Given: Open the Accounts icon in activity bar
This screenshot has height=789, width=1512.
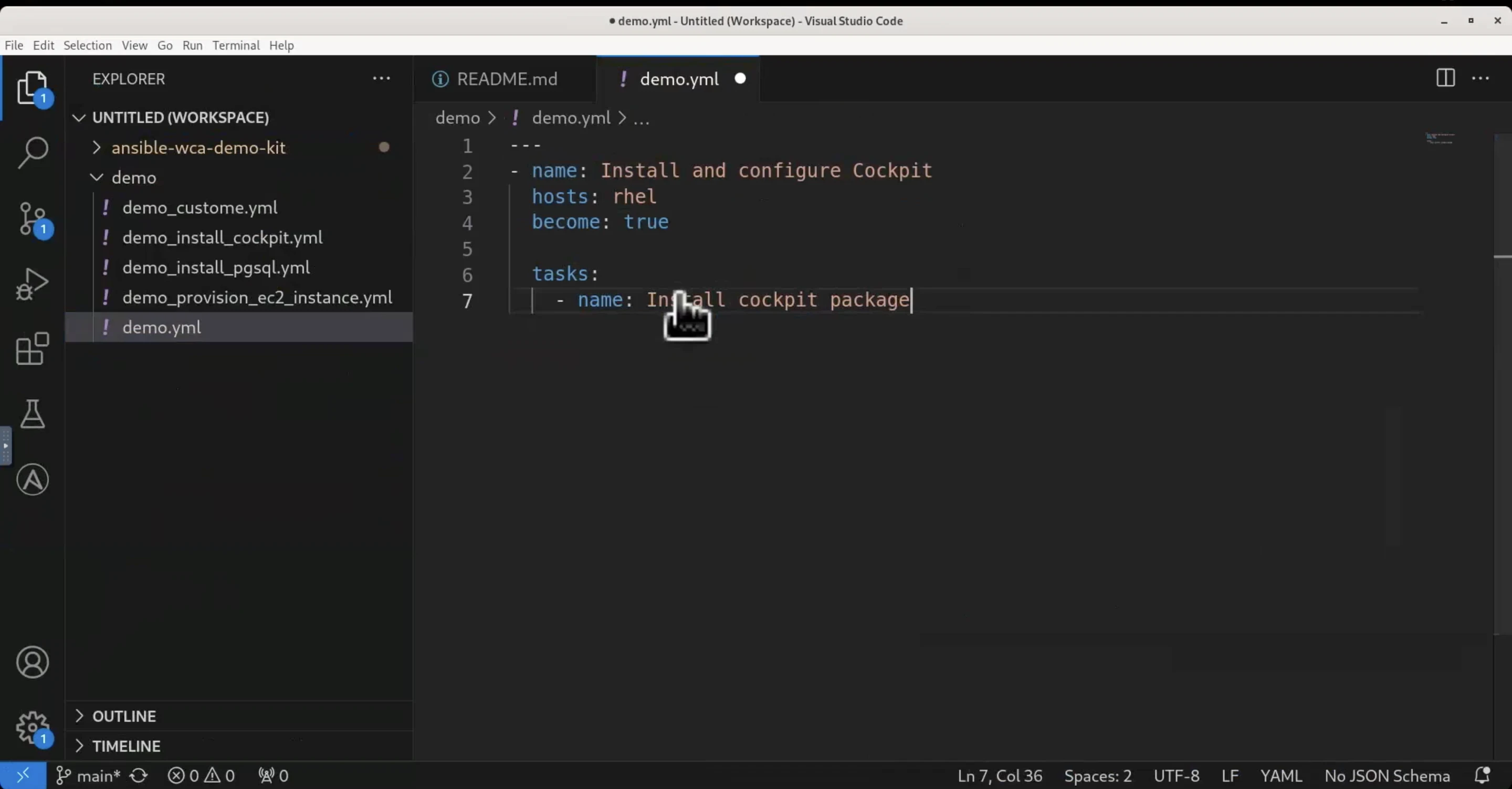Looking at the screenshot, I should click(x=32, y=662).
